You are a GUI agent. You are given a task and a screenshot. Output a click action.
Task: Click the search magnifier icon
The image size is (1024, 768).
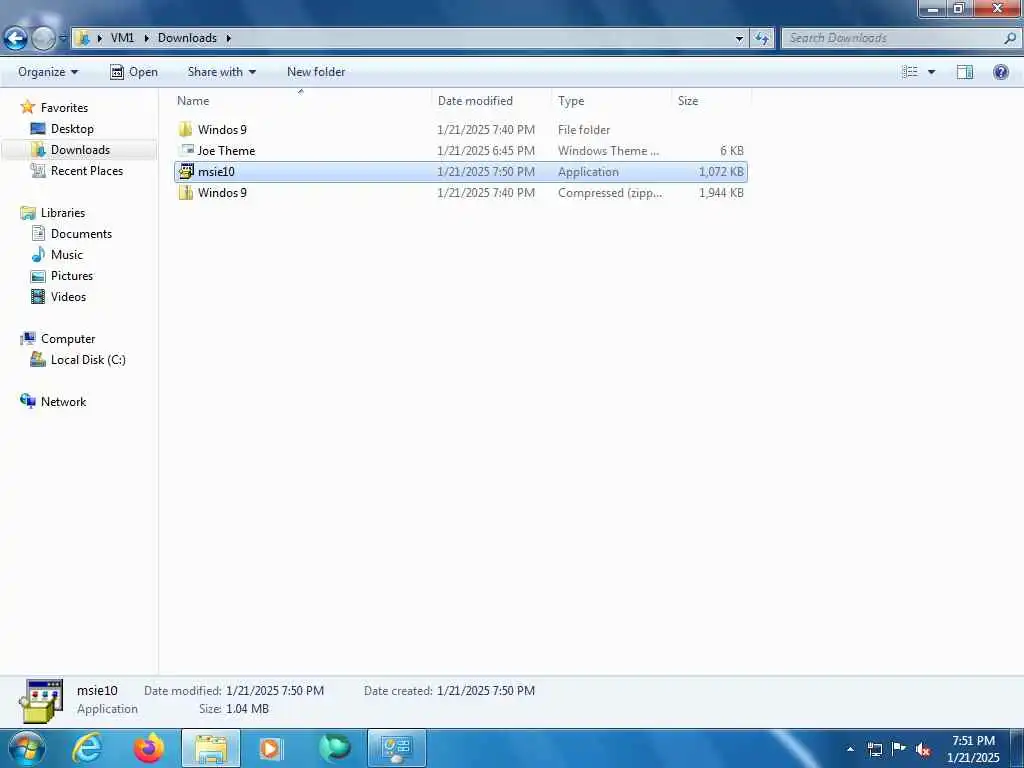1010,39
